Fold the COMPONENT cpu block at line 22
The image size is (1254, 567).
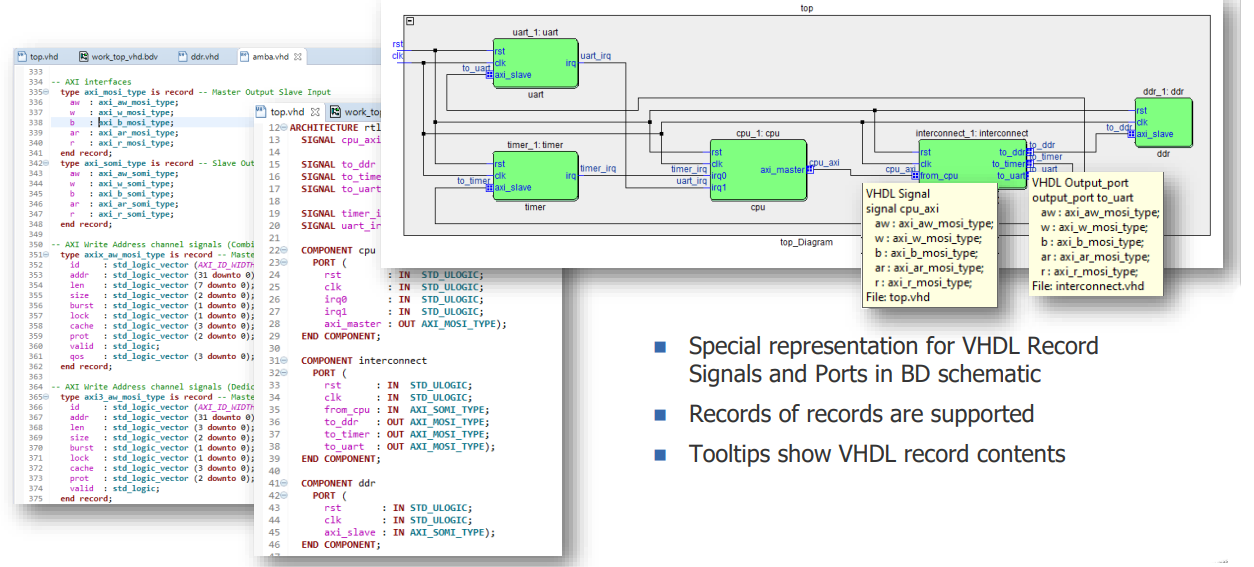pos(283,249)
